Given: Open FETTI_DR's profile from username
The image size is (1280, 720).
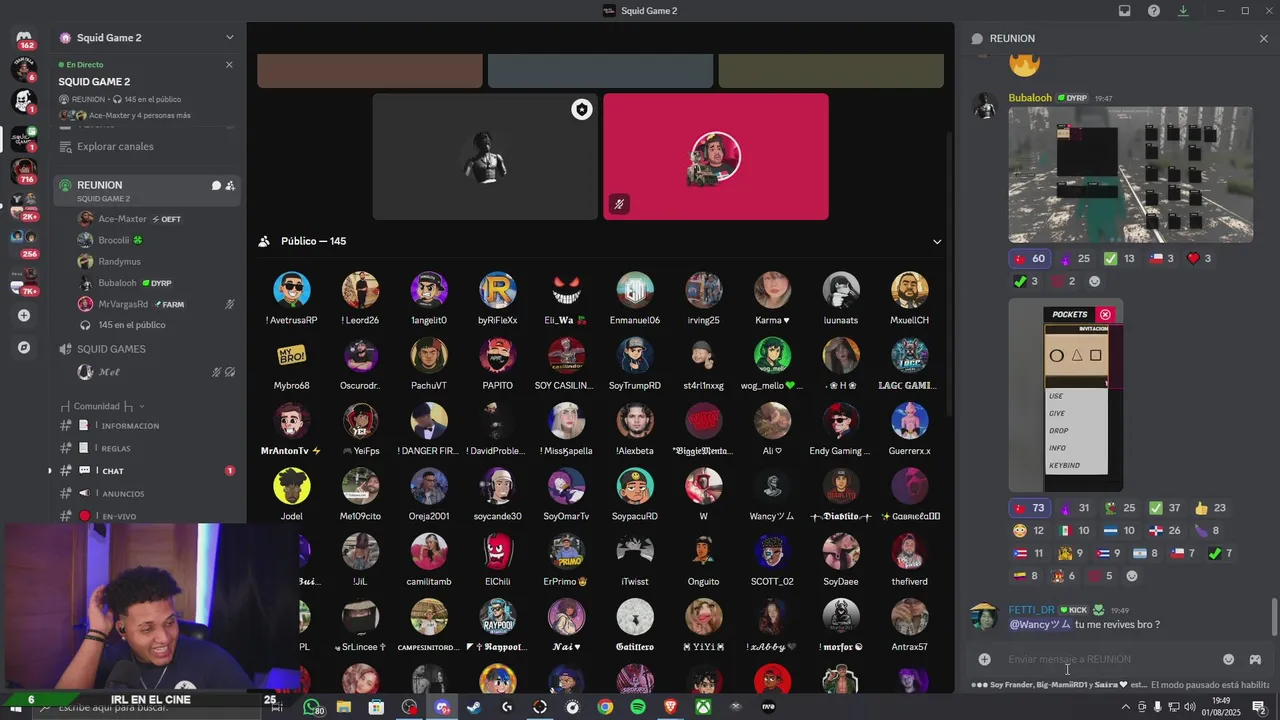Looking at the screenshot, I should (1031, 609).
